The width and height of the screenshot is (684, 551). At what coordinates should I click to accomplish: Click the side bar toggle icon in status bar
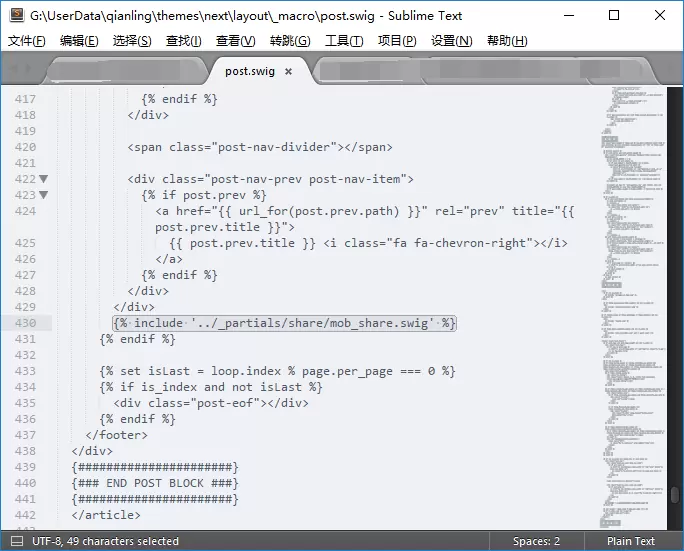15,541
